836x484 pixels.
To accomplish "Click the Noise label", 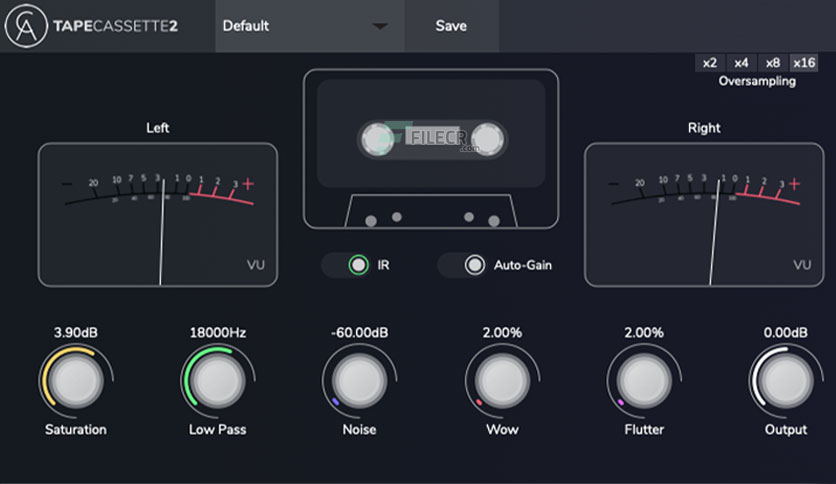I will (359, 430).
